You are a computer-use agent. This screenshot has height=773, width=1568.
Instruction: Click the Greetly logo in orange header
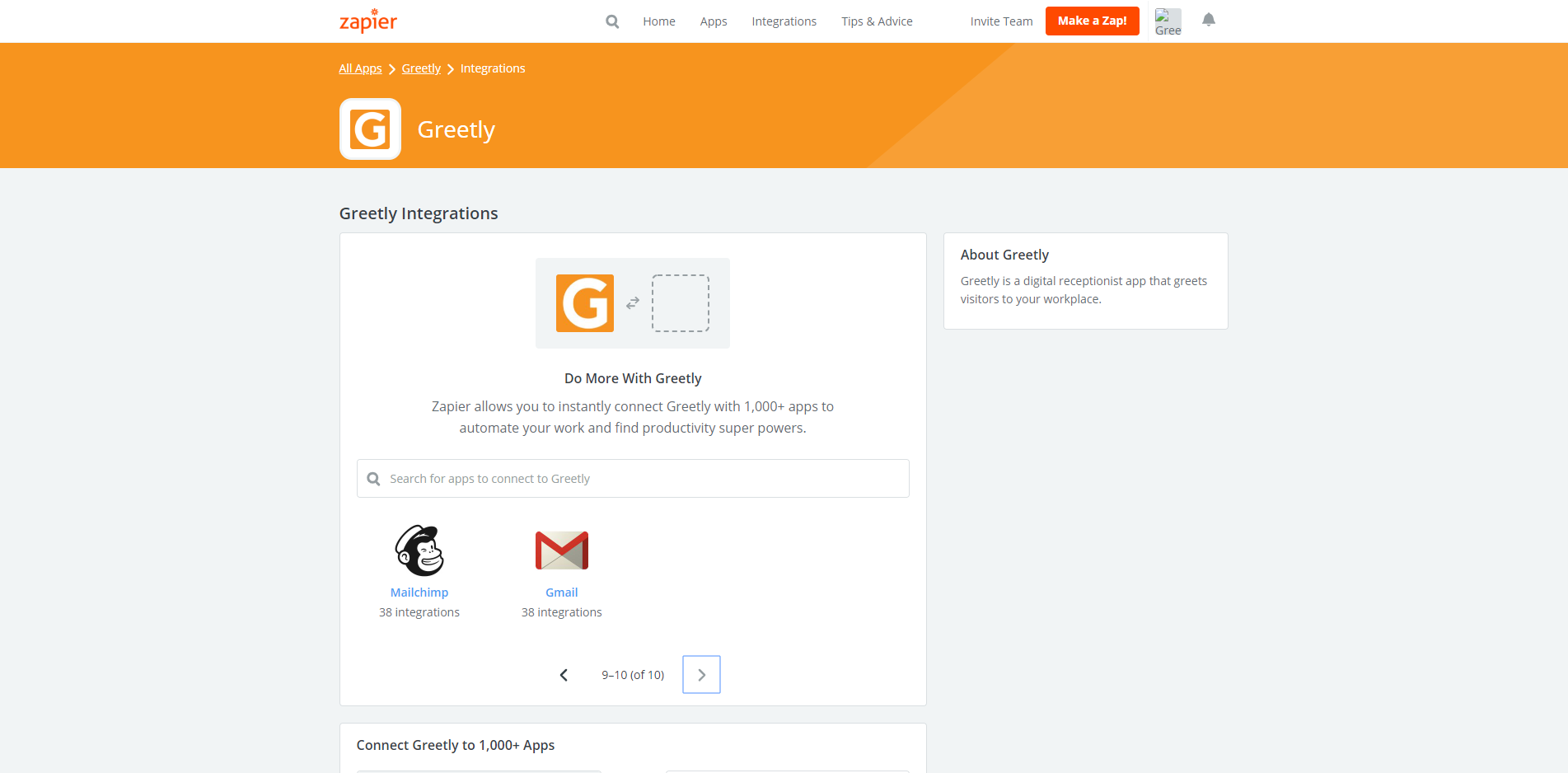(371, 129)
